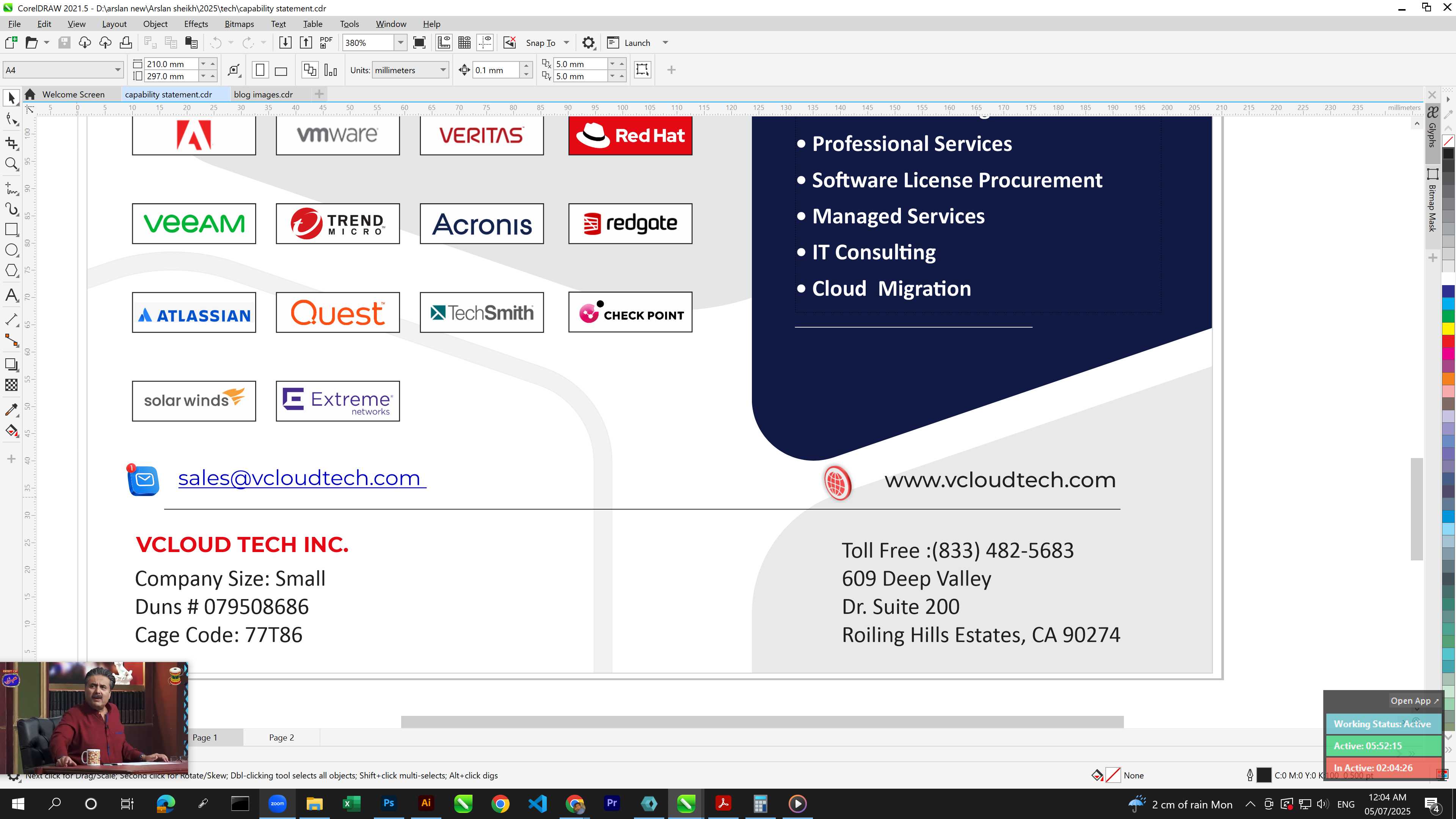
Task: Click the nudge distance 0.1 mm field
Action: pos(496,70)
